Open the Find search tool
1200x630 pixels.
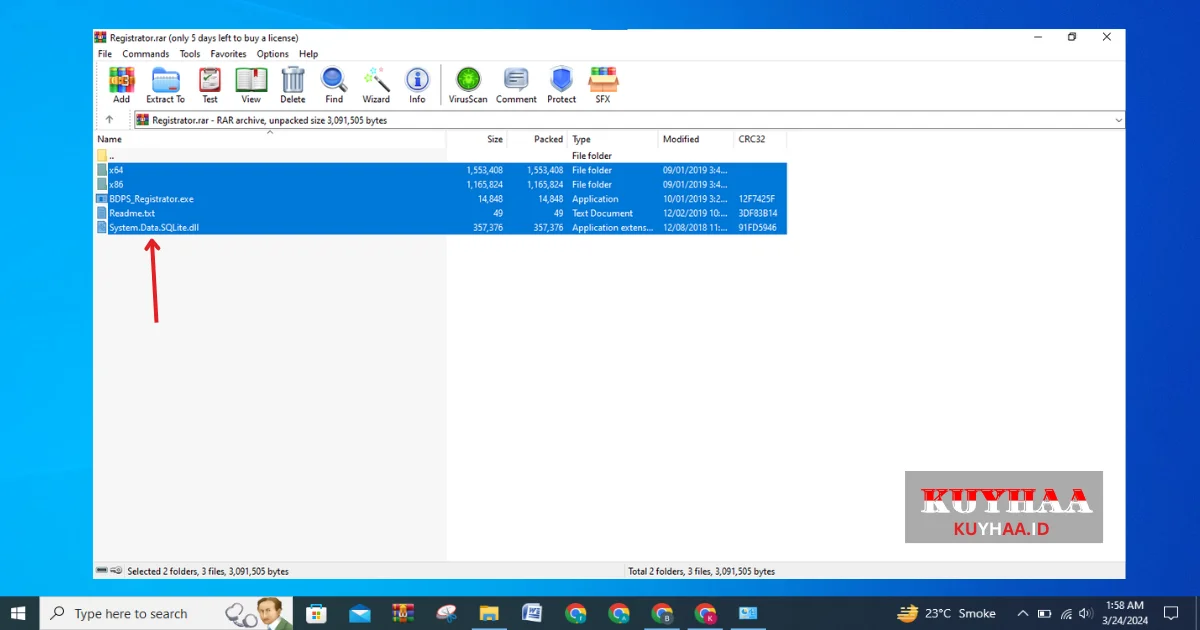(x=334, y=84)
